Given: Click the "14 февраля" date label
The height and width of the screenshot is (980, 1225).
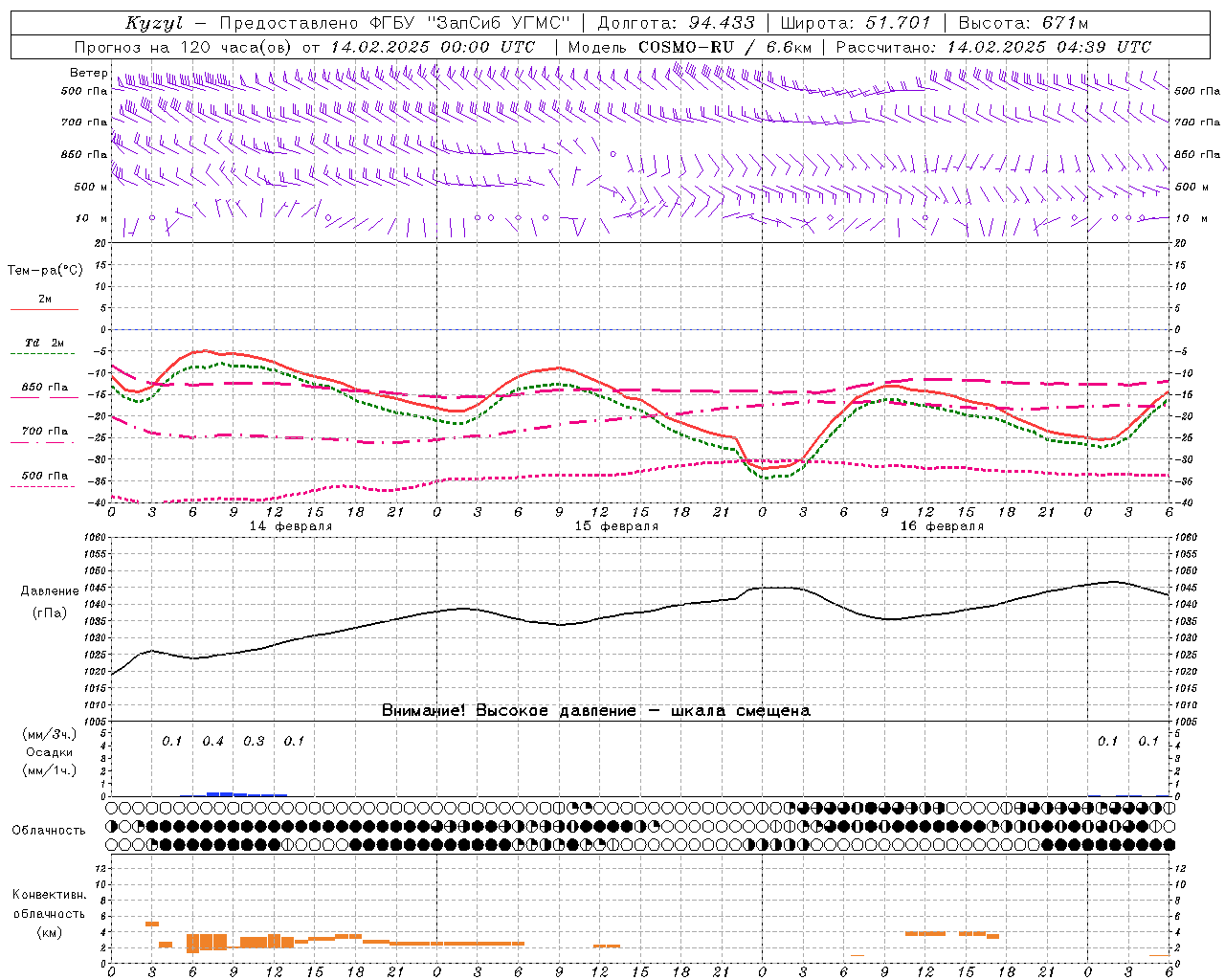Looking at the screenshot, I should [291, 526].
